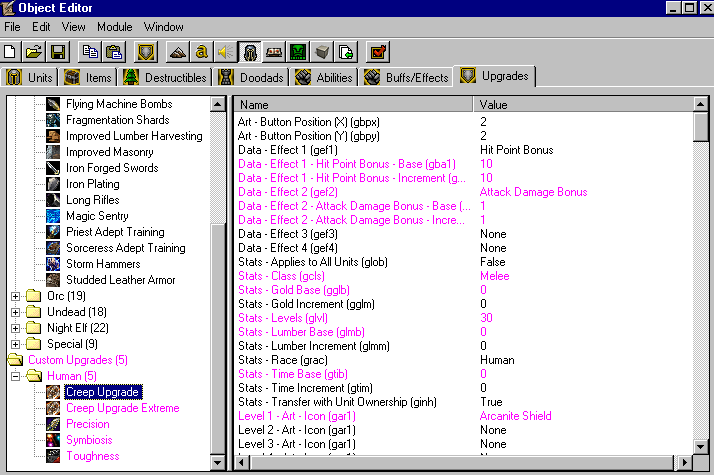Click the Paste clipboard toolbar icon
Viewport: 714px width, 475px height.
(113, 52)
